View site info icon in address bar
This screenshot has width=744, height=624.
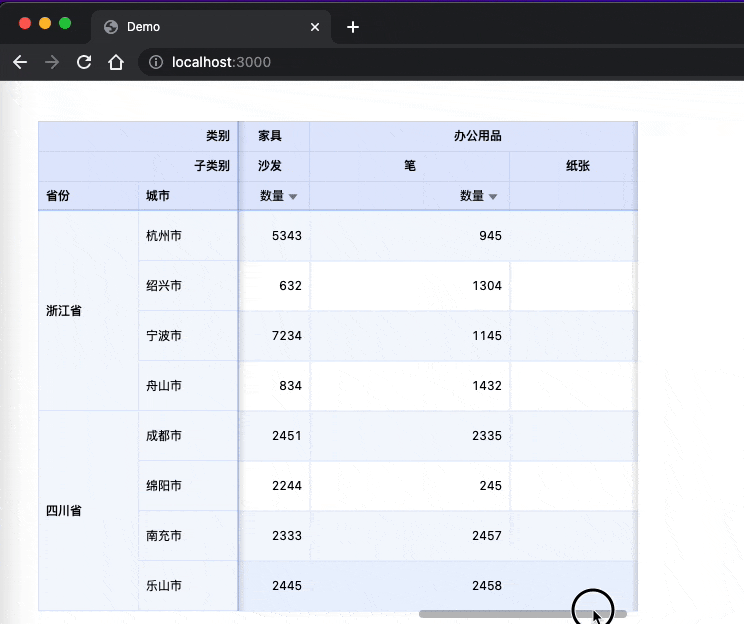[x=156, y=62]
